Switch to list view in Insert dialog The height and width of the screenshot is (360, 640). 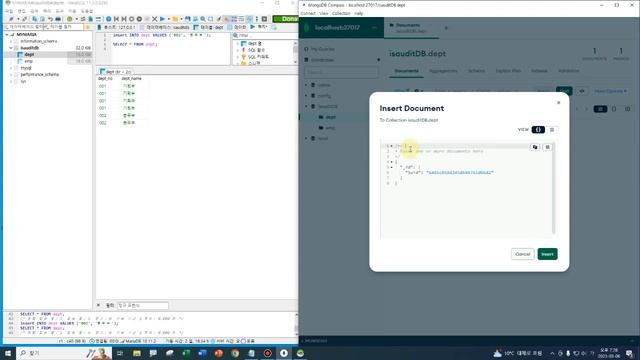coord(552,130)
